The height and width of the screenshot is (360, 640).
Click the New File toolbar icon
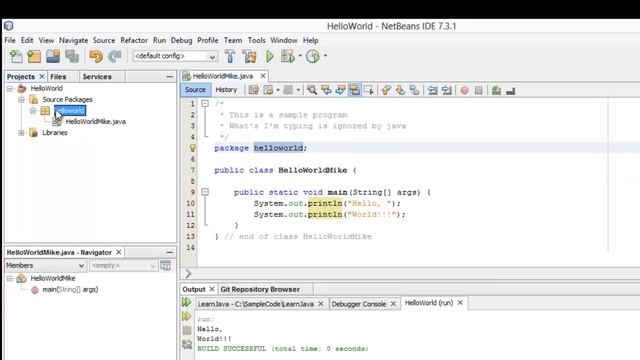tap(16, 56)
